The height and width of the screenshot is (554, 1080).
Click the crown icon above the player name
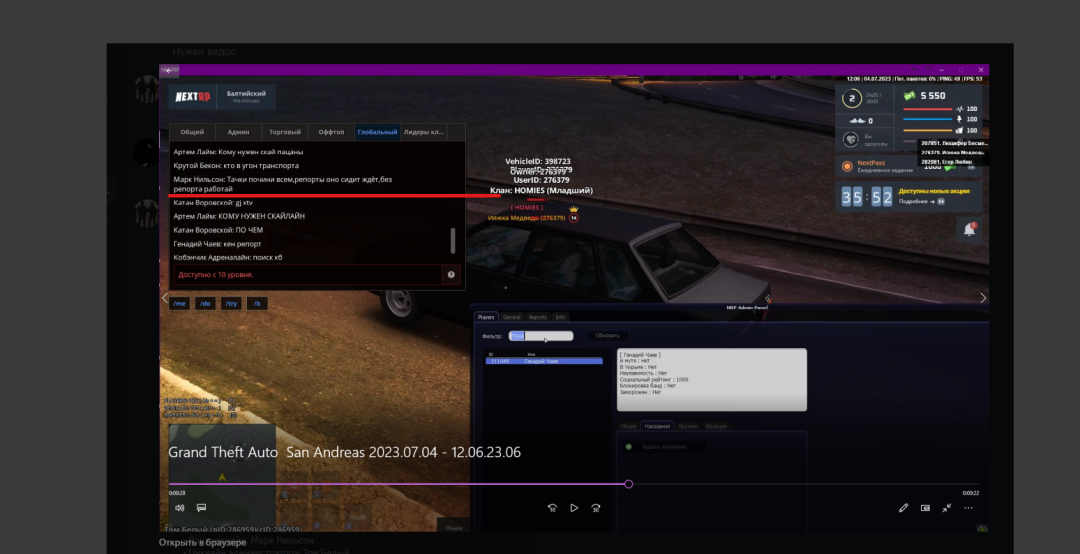click(573, 209)
